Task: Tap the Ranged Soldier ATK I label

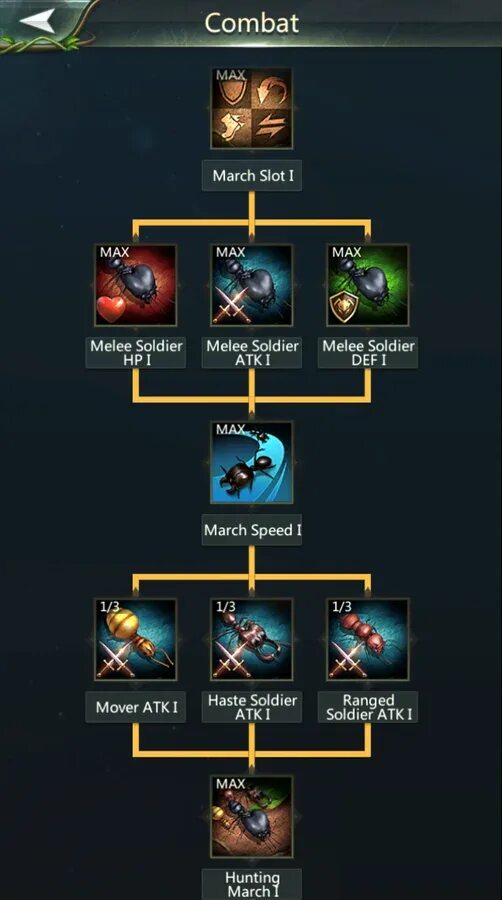Action: [368, 707]
